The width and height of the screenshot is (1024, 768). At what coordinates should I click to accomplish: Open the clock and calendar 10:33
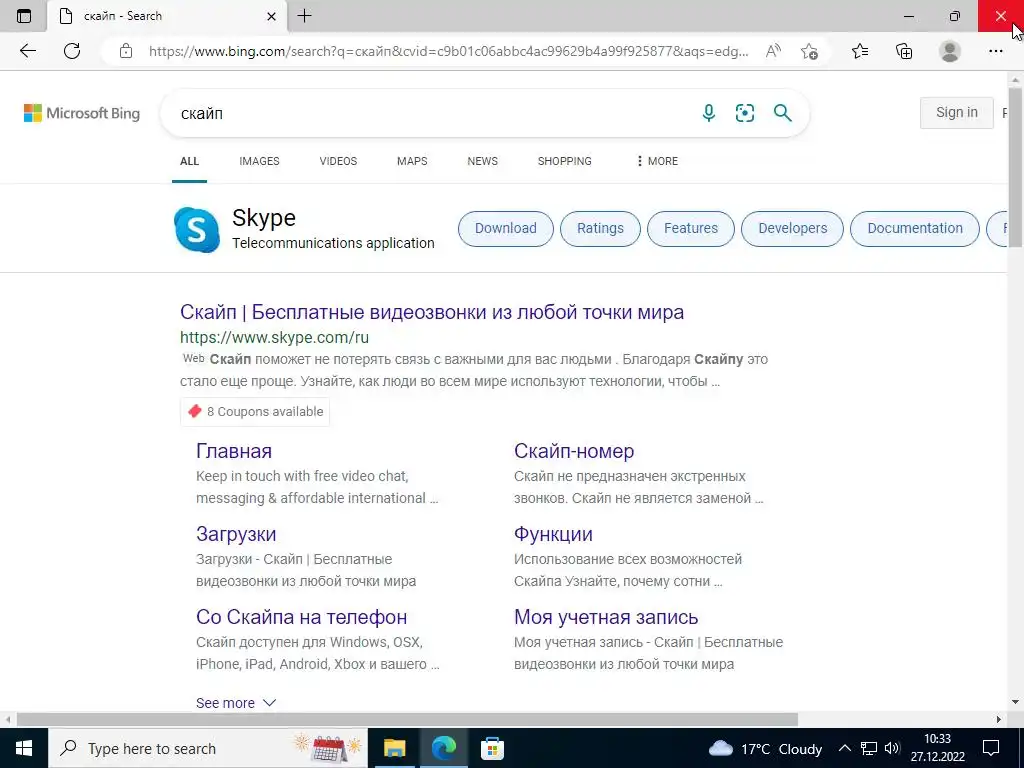938,748
